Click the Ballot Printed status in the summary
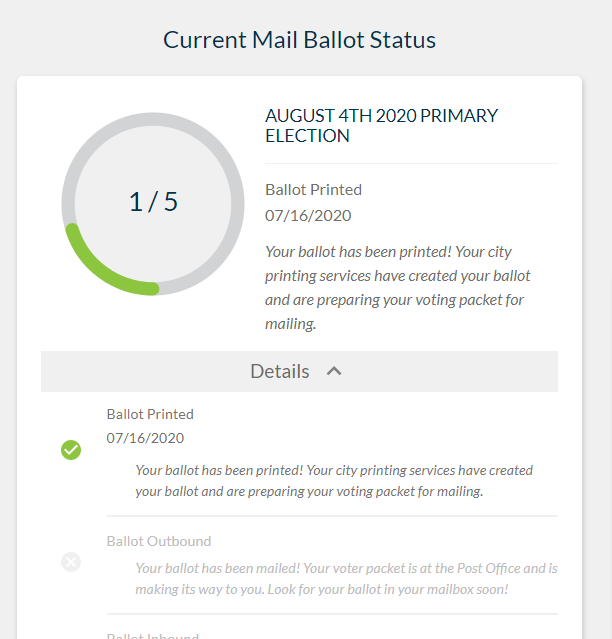Image resolution: width=612 pixels, height=639 pixels. (x=313, y=190)
